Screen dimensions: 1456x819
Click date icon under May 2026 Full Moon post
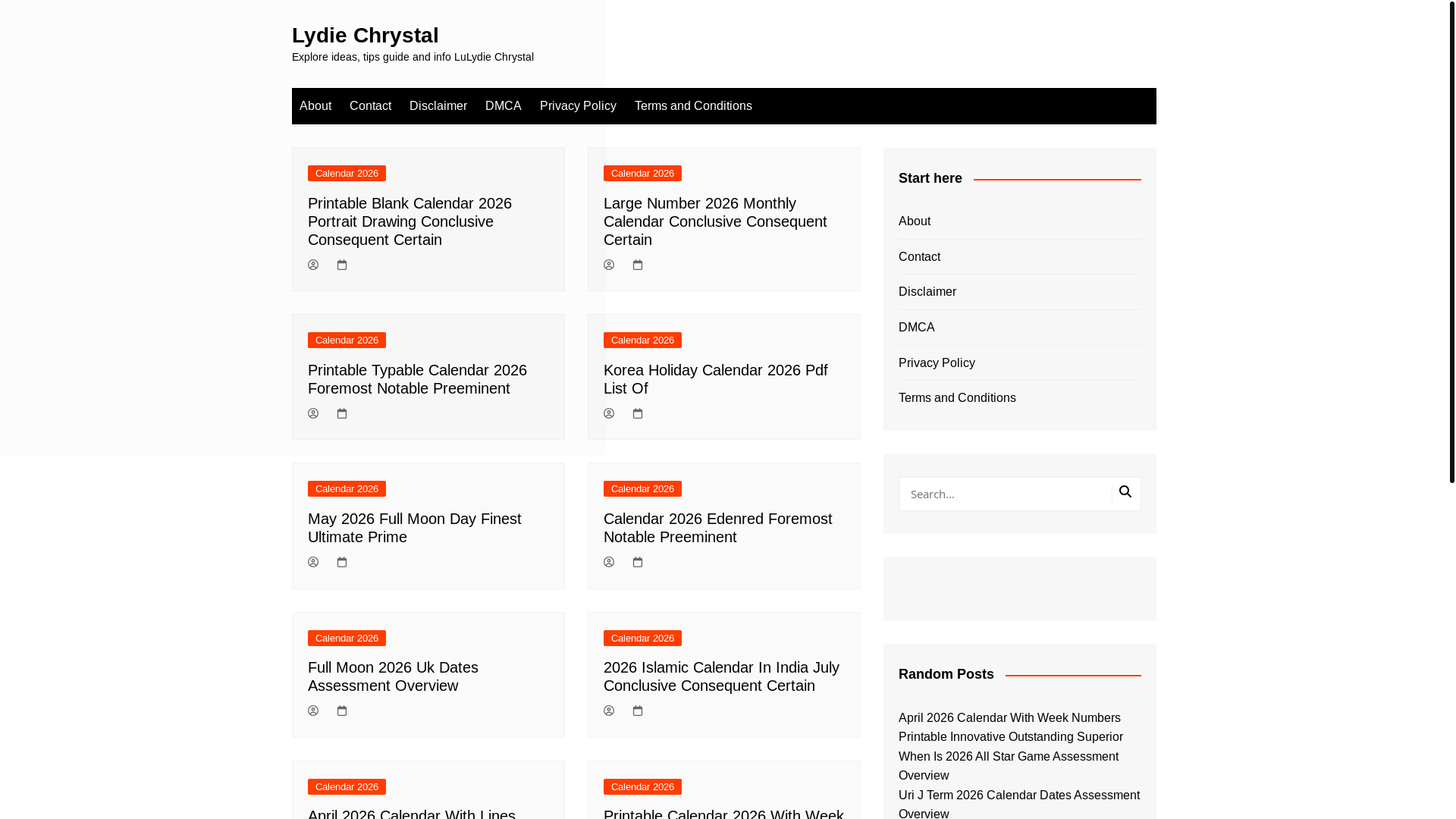[342, 562]
